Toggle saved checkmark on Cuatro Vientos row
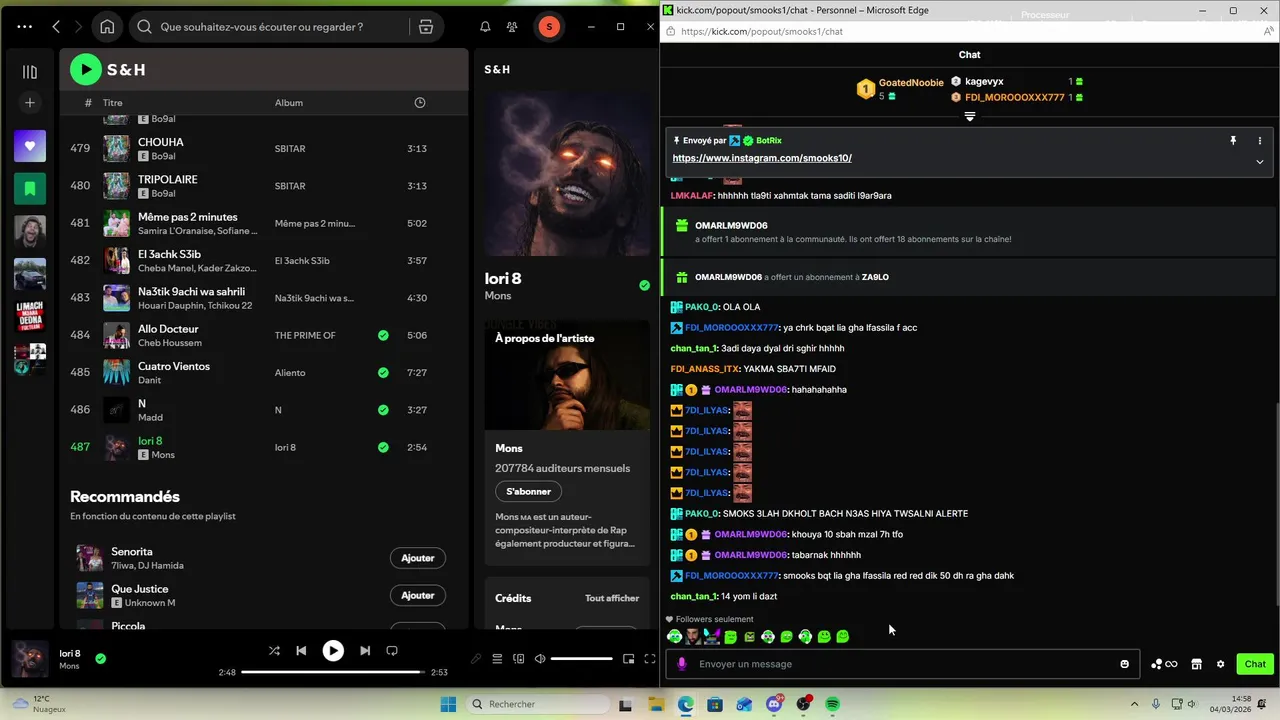 (x=383, y=372)
